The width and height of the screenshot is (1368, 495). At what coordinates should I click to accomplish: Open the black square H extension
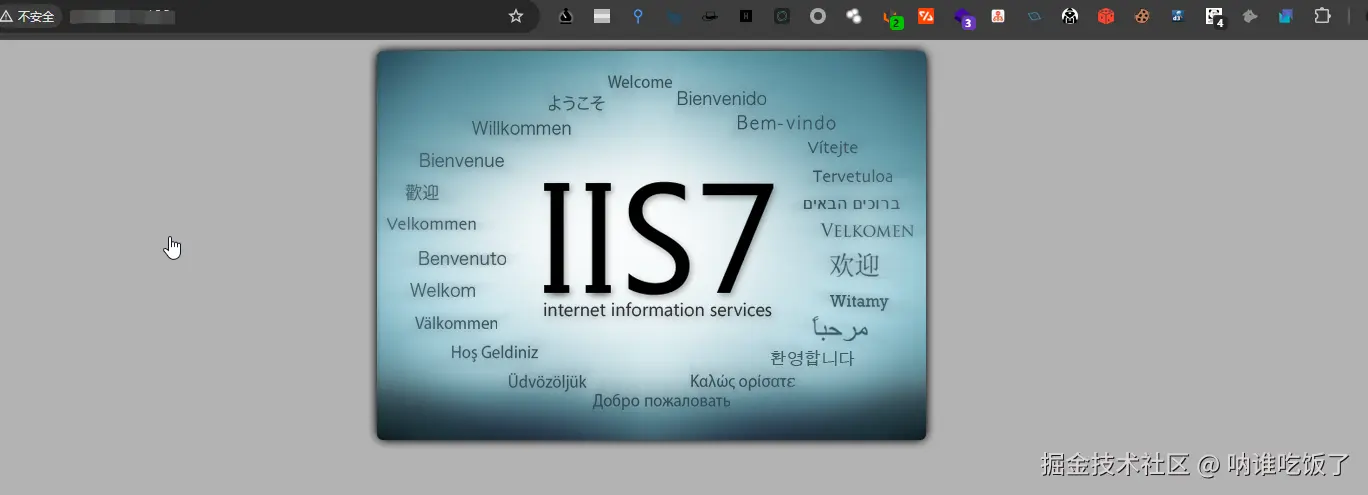point(746,16)
